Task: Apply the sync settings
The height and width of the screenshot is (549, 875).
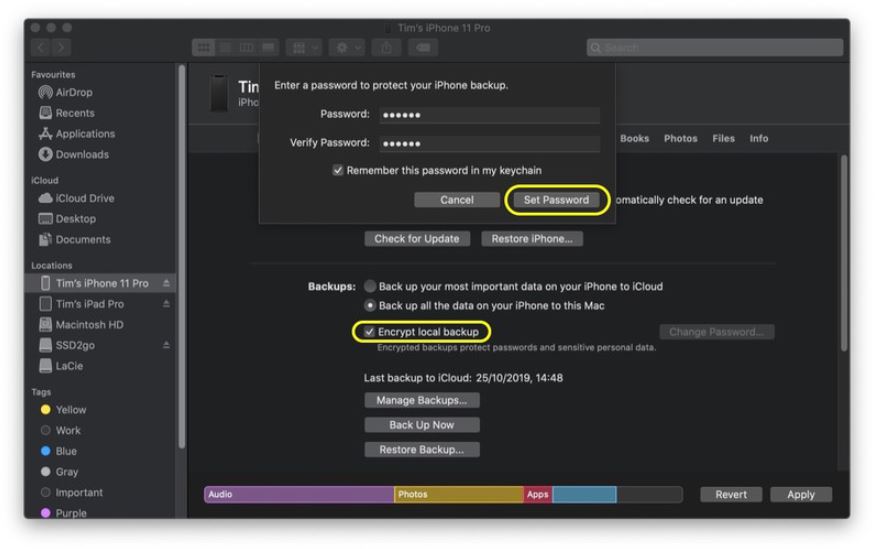Action: (x=801, y=494)
